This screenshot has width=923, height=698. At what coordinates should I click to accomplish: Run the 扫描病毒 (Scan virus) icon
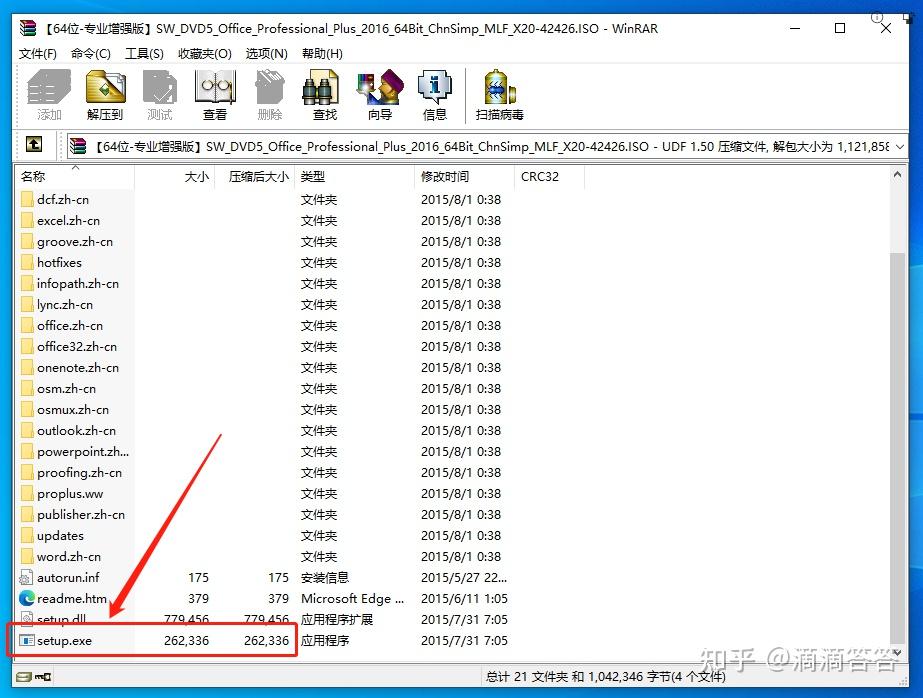point(499,95)
